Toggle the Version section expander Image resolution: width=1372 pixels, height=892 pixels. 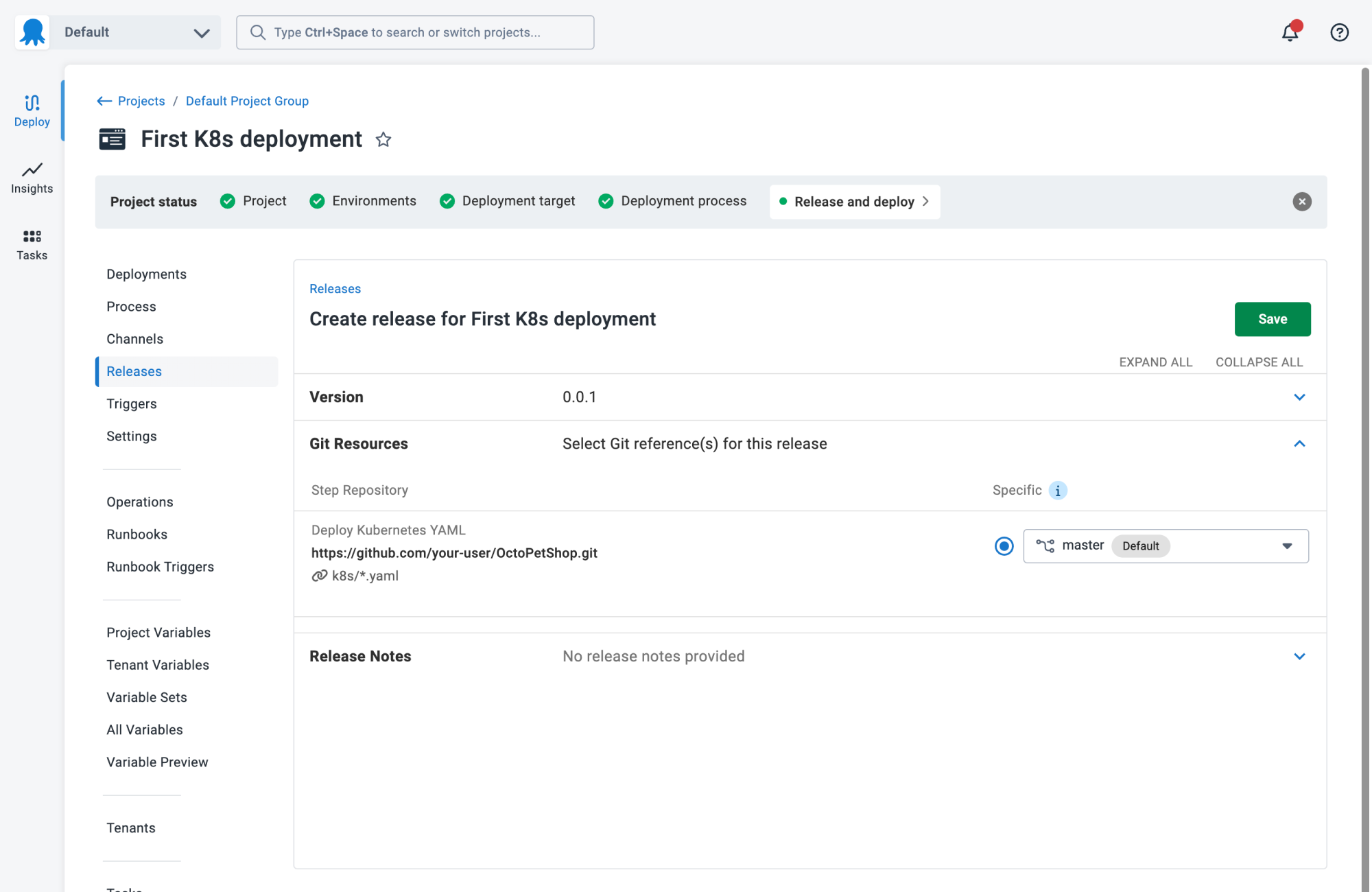click(x=1299, y=397)
